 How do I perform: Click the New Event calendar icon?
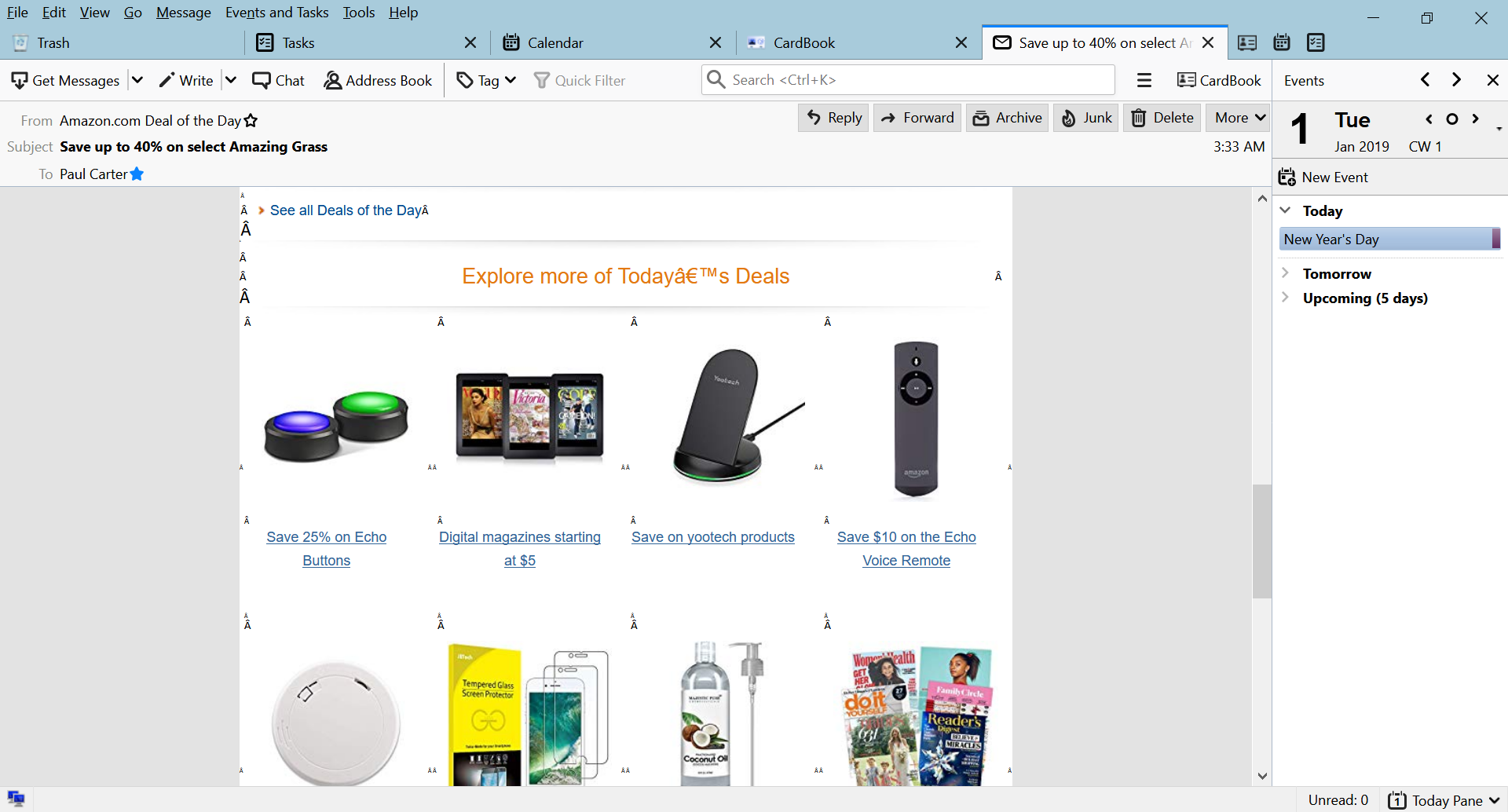(x=1287, y=177)
